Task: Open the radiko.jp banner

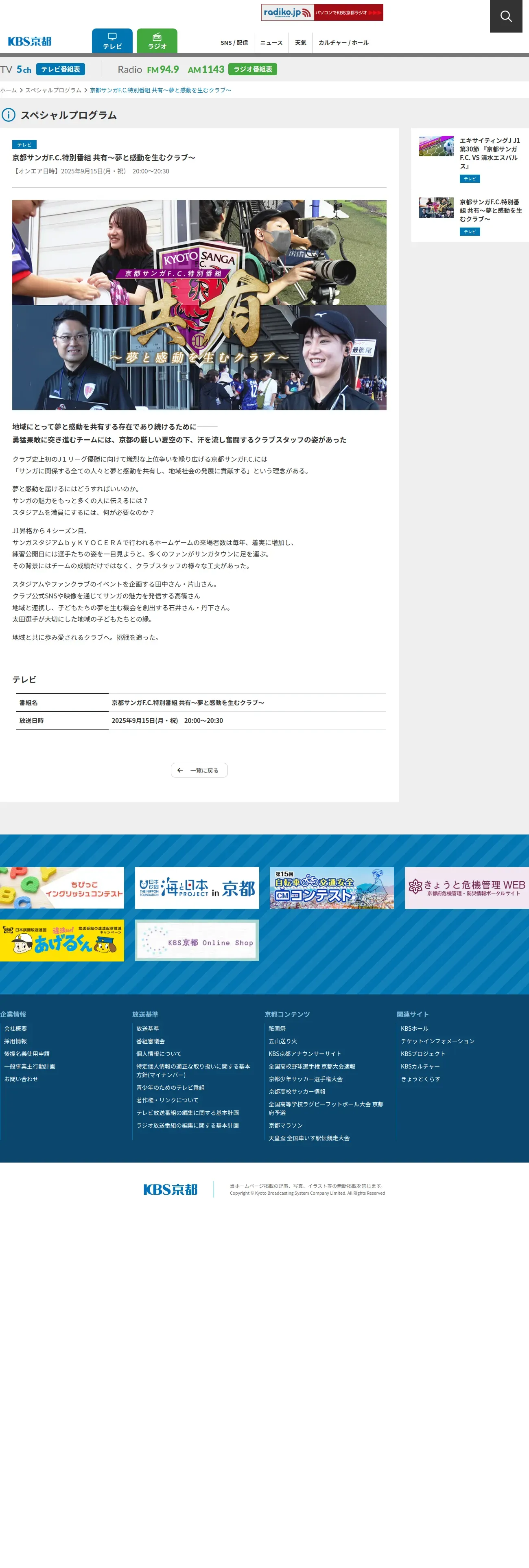Action: 322,12
